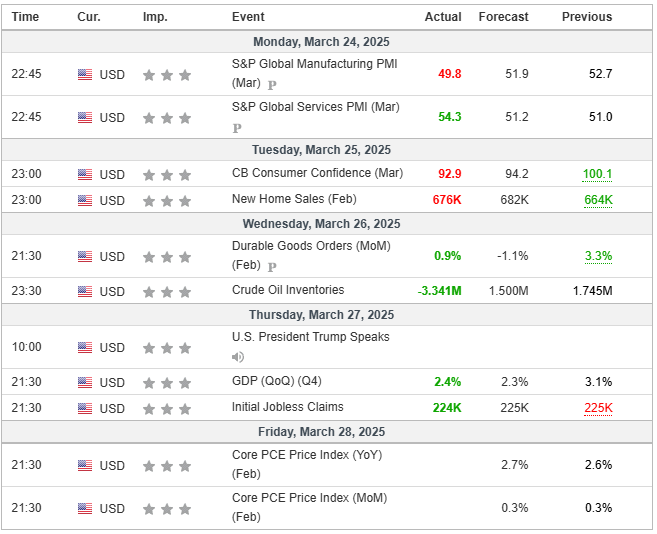
Task: Click the US flag in Initial Jobless Claims row
Action: coord(85,408)
